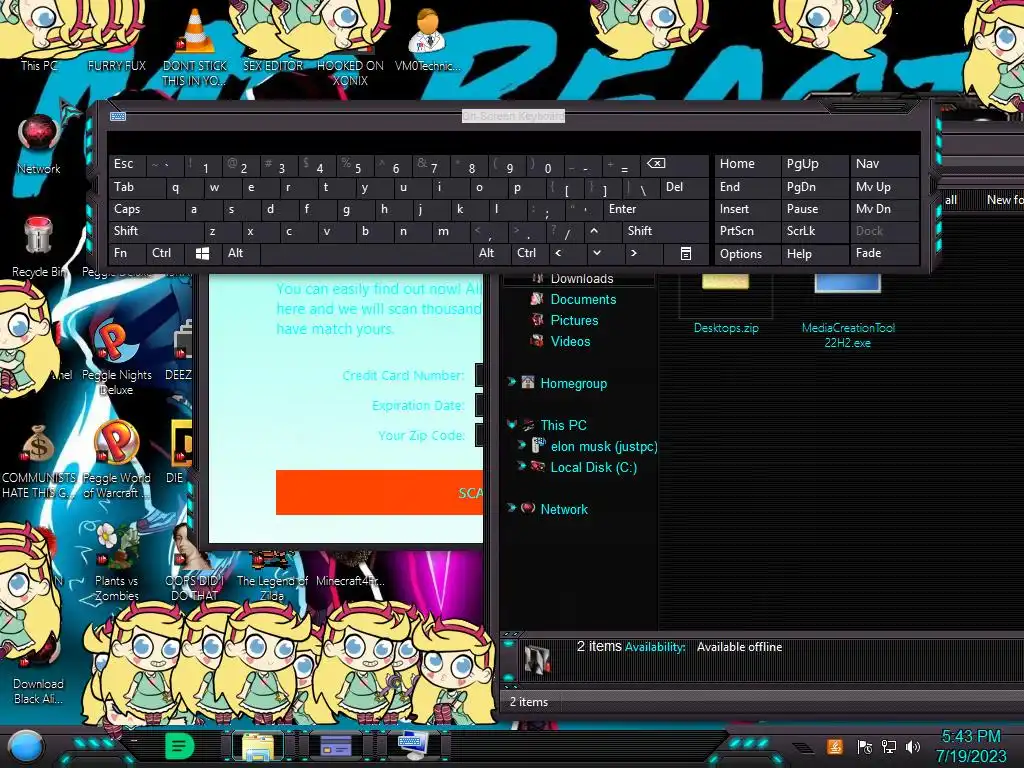Viewport: 1024px width, 768px height.
Task: Launch Plants vs Zombies shortcut
Action: [x=116, y=562]
